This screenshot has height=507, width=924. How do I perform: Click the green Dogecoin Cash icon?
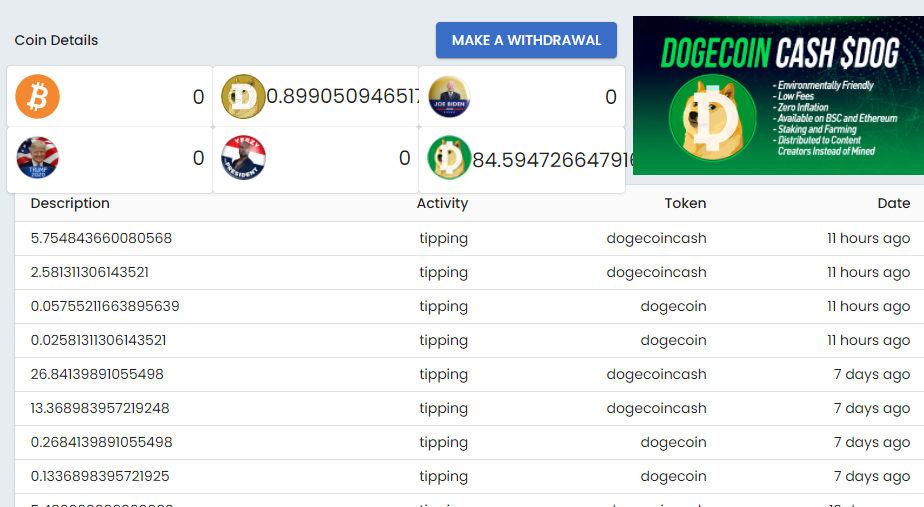point(449,158)
